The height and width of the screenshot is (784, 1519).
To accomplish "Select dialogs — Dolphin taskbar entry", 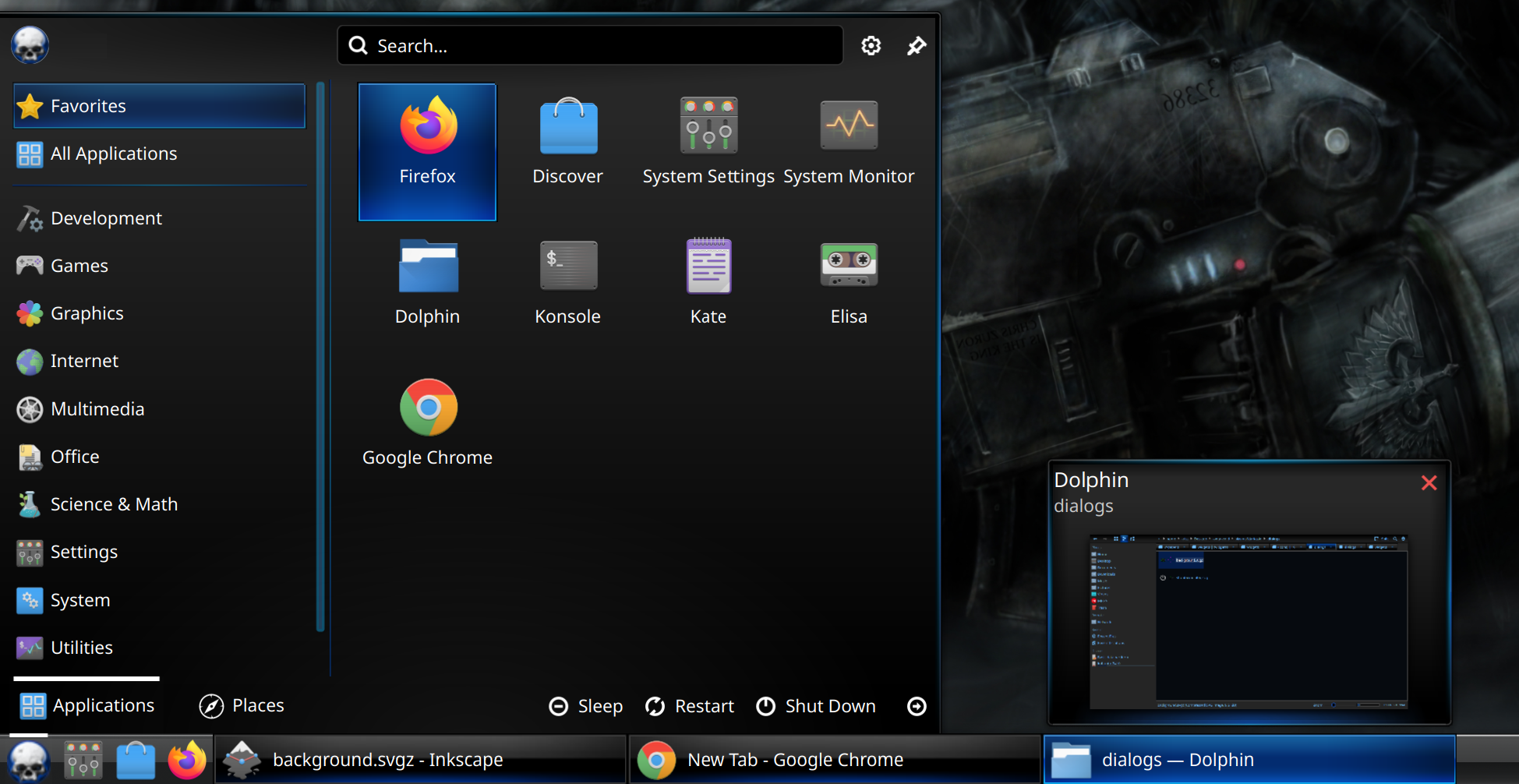I will pyautogui.click(x=1249, y=760).
